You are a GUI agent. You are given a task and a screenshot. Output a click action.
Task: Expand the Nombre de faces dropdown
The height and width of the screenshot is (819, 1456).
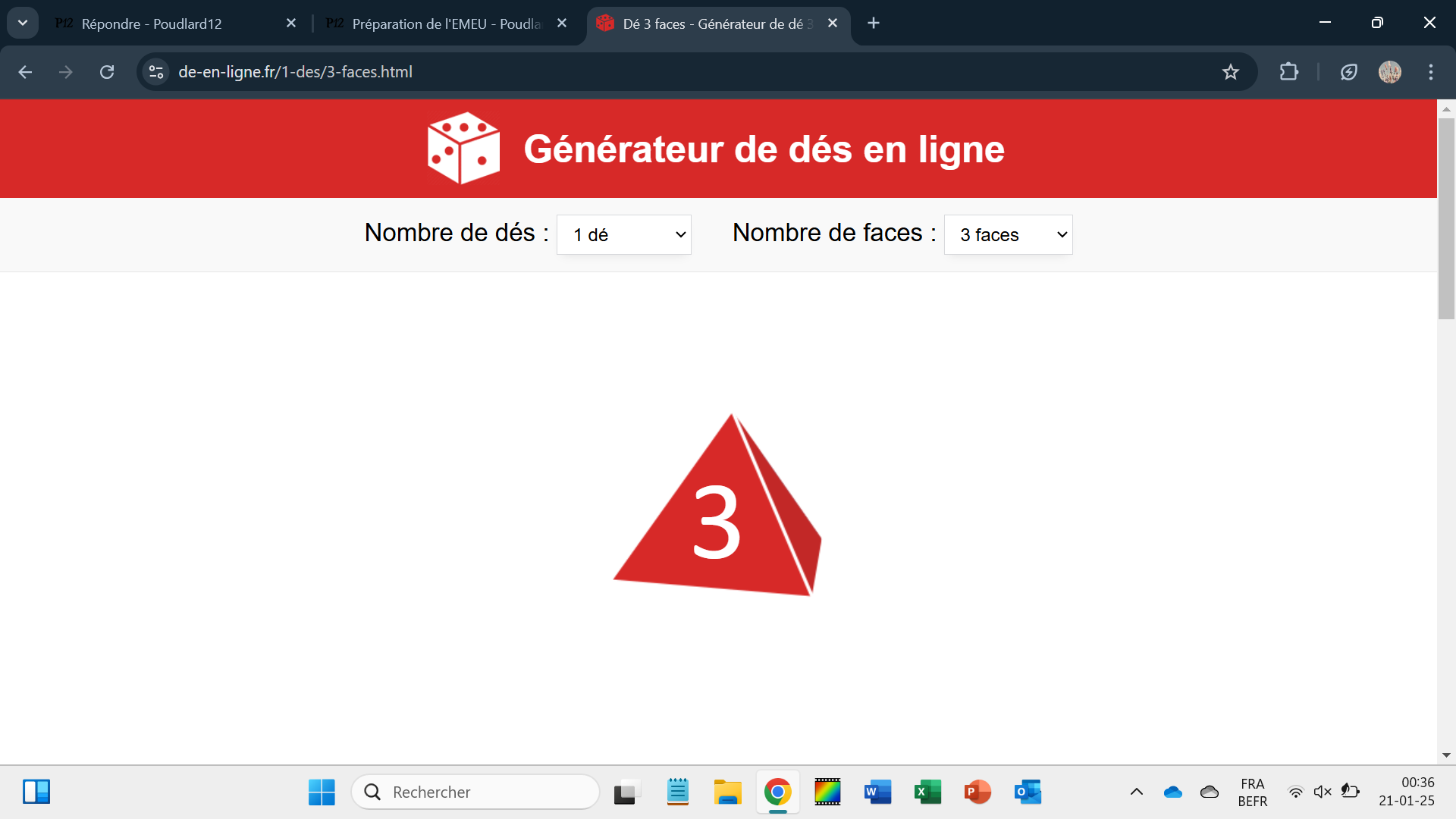click(1008, 234)
